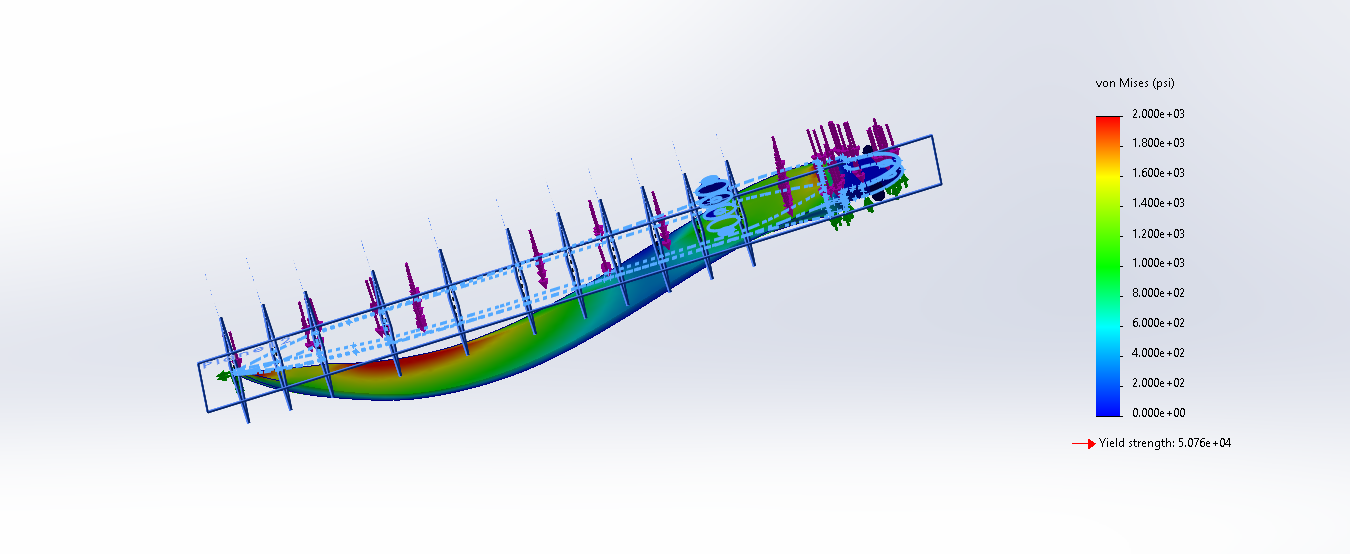The image size is (1350, 554).
Task: Click the 0.000e+00 legend minimum value
Action: (x=1158, y=413)
